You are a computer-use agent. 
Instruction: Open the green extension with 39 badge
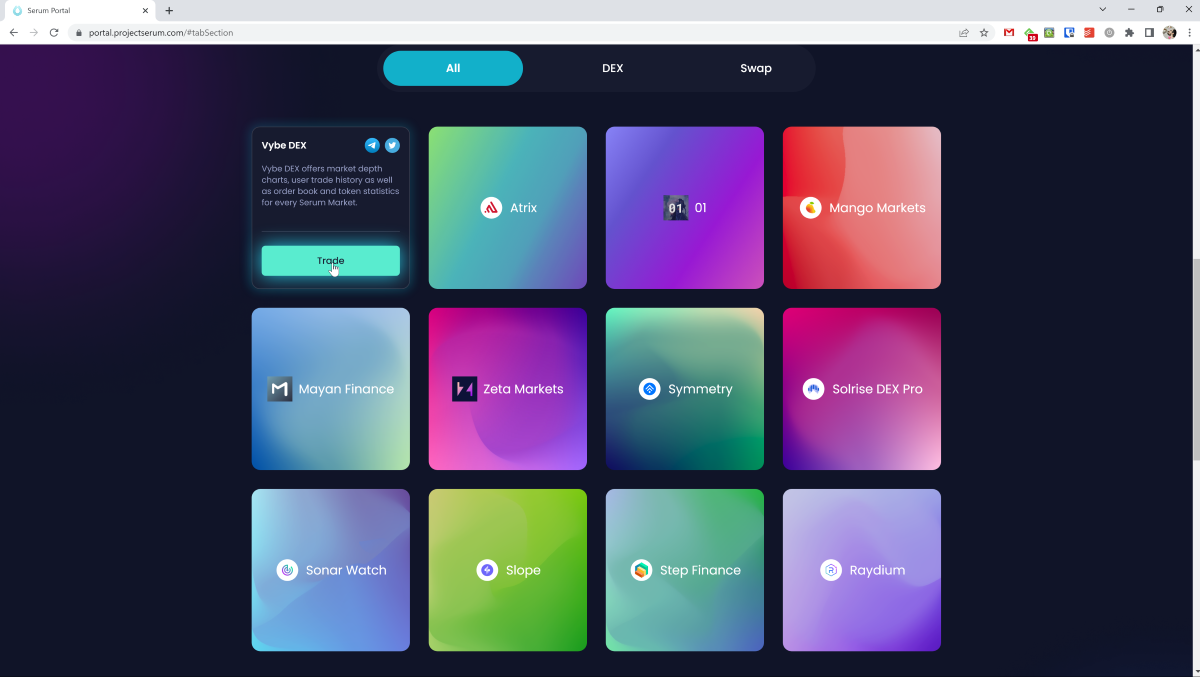pos(1031,33)
